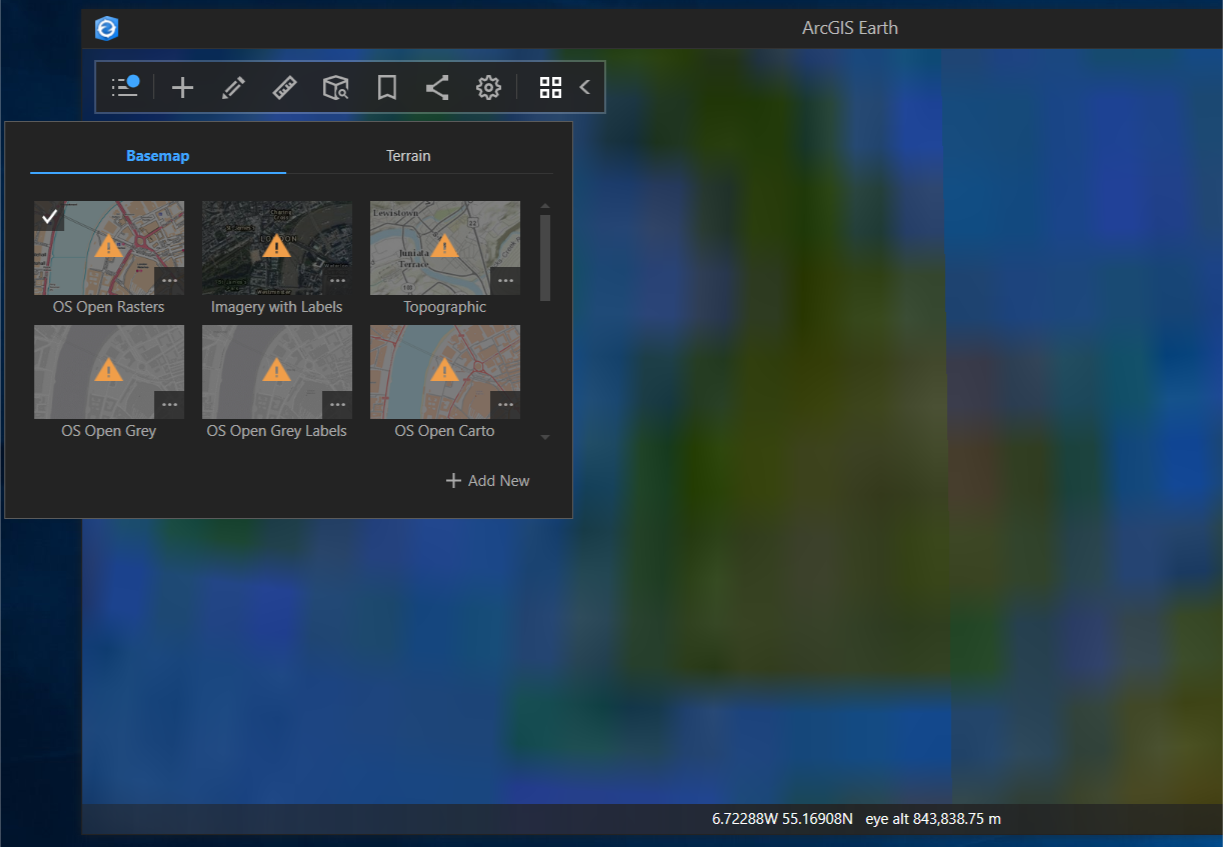
Task: Collapse the toolbar with left chevron
Action: pyautogui.click(x=585, y=88)
